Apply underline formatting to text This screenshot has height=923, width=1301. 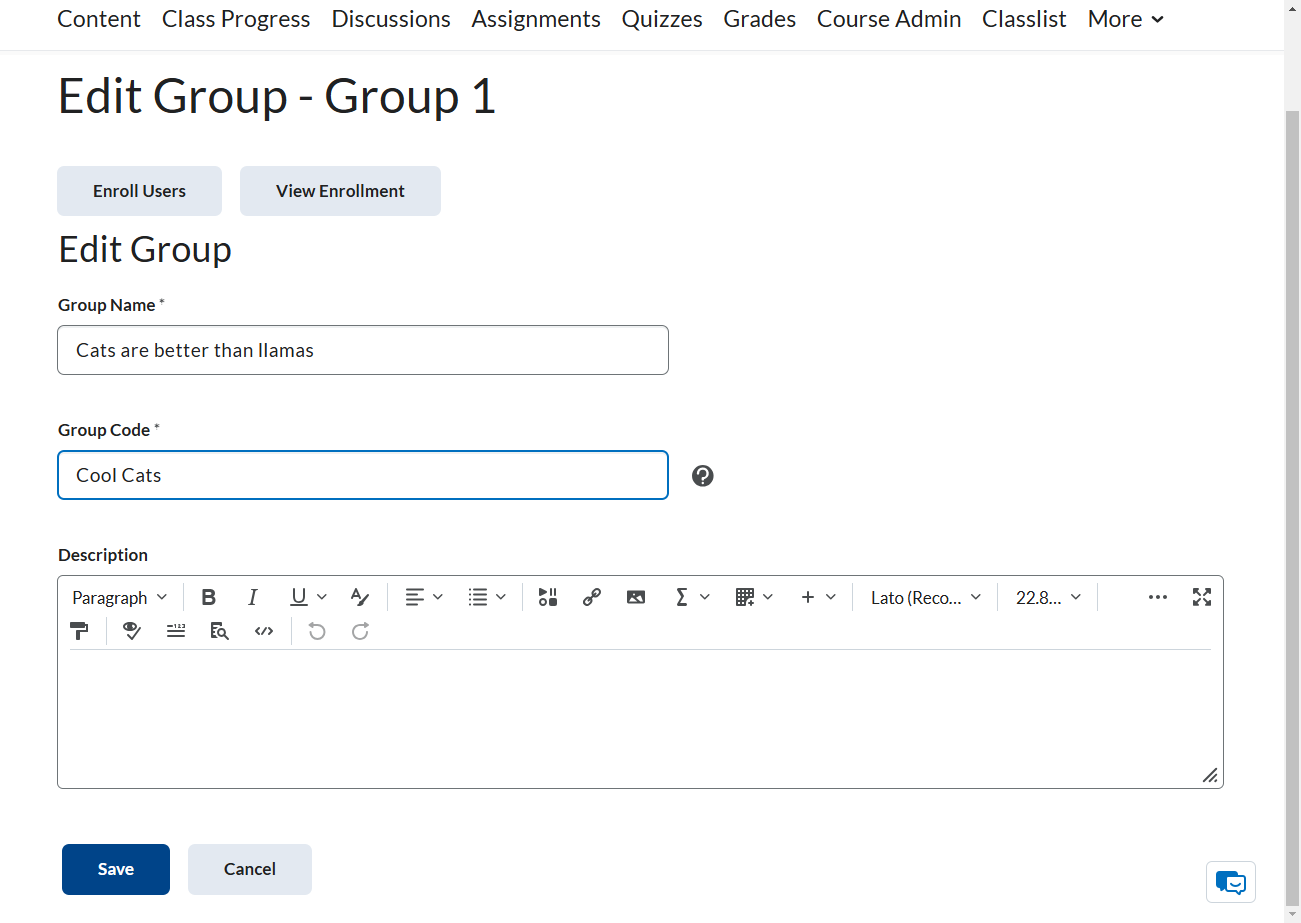298,597
